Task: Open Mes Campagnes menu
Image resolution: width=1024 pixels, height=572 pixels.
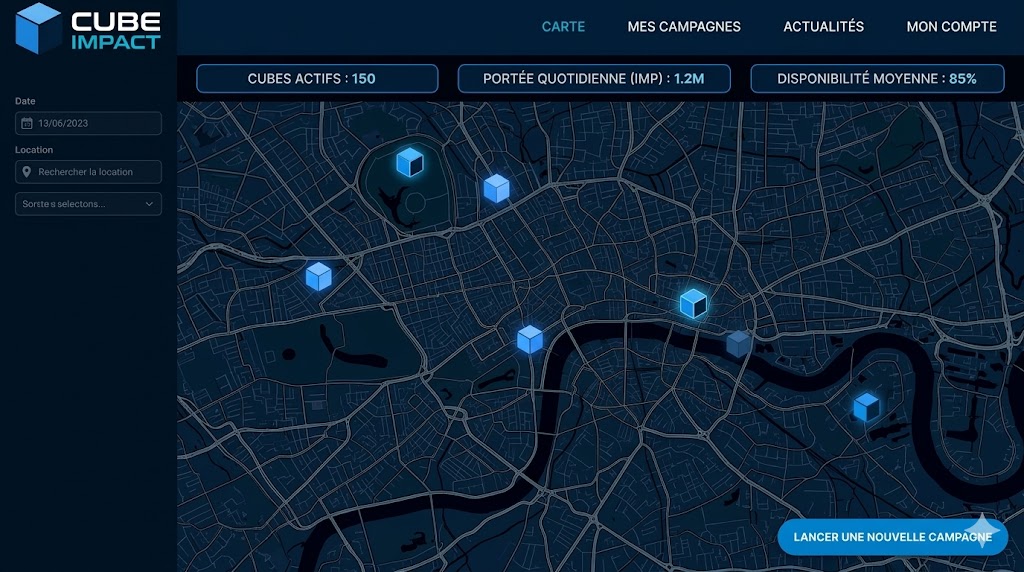Action: [x=684, y=27]
